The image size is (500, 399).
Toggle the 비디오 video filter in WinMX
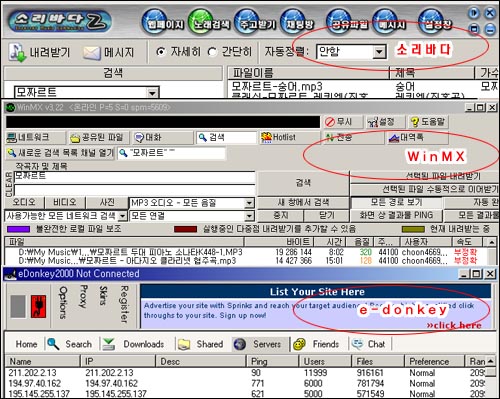pyautogui.click(x=65, y=202)
